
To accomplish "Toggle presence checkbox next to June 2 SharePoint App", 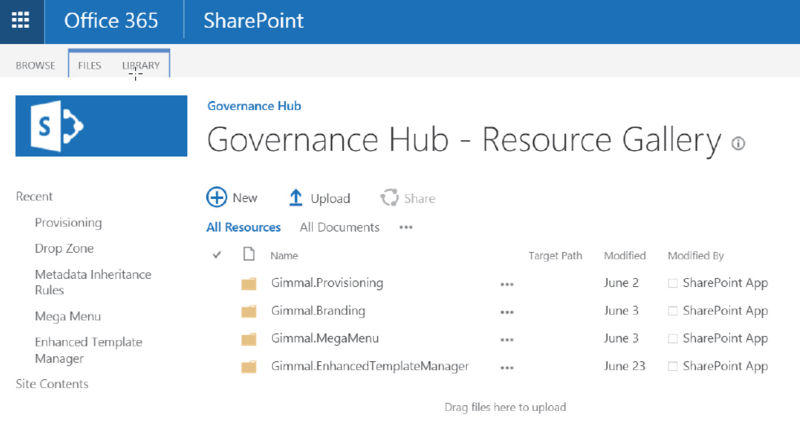I will click(x=673, y=283).
